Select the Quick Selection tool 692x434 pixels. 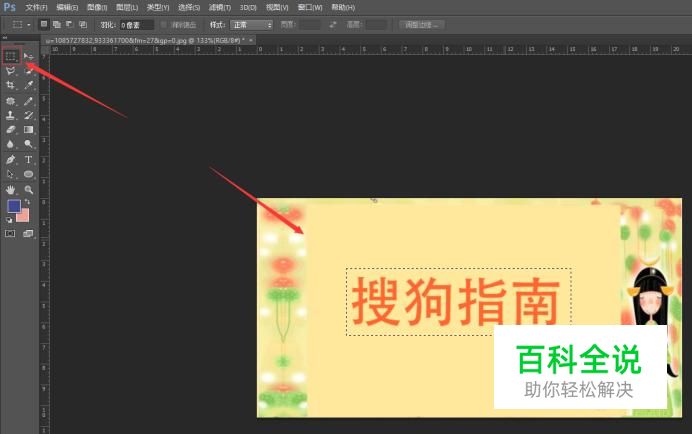28,71
